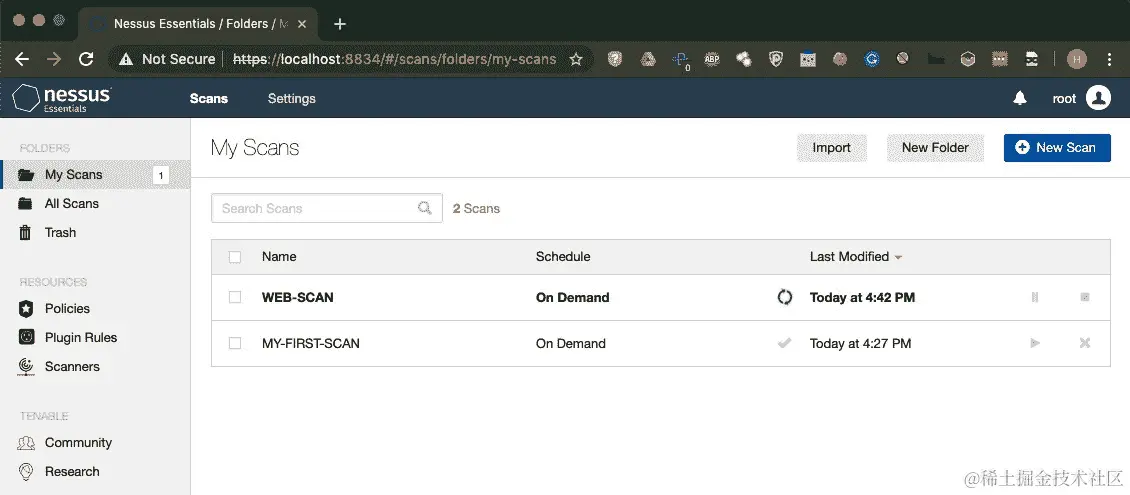Open the Adblock Plus extension
The height and width of the screenshot is (495, 1130).
712,59
